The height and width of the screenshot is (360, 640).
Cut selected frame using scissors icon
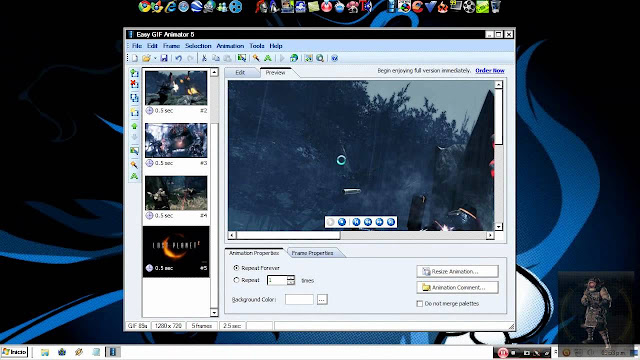204,58
